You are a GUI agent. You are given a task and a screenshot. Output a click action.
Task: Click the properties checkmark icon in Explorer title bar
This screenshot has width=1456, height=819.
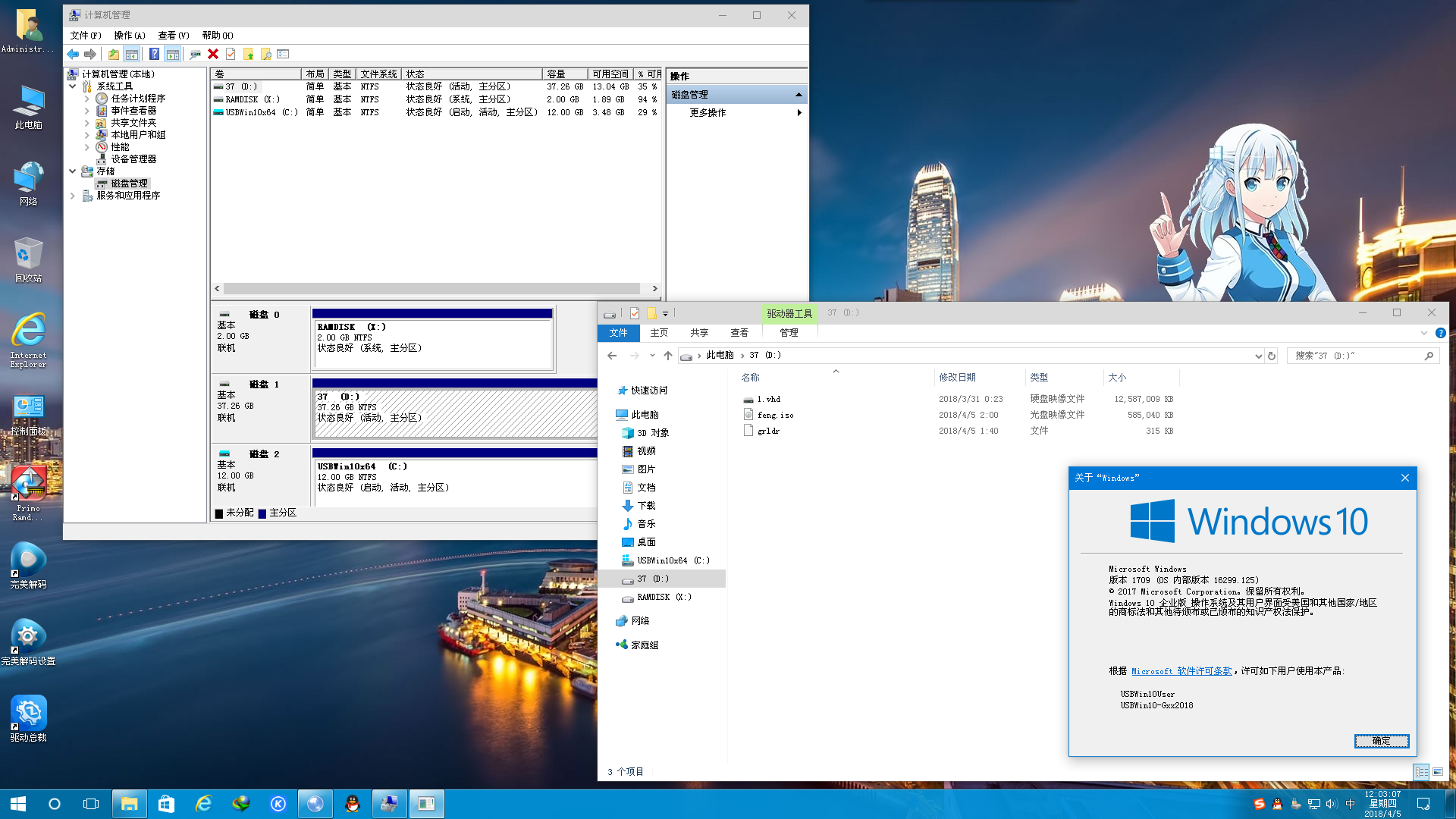[635, 313]
